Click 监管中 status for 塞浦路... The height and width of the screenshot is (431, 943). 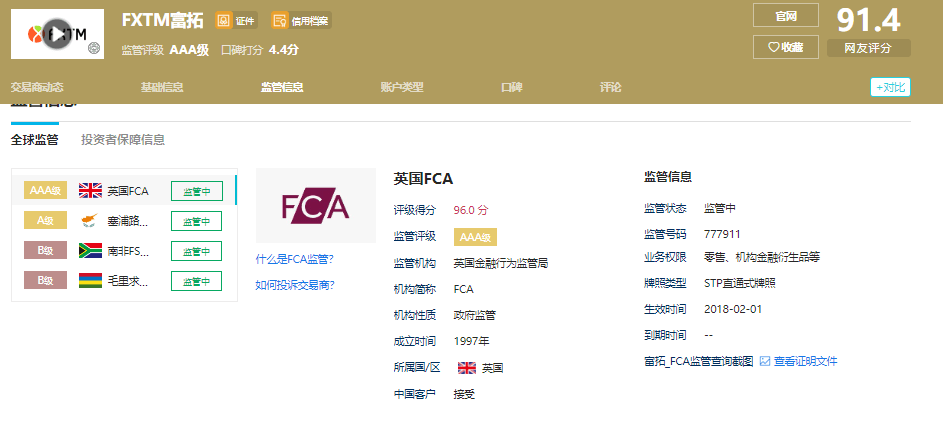coord(197,221)
